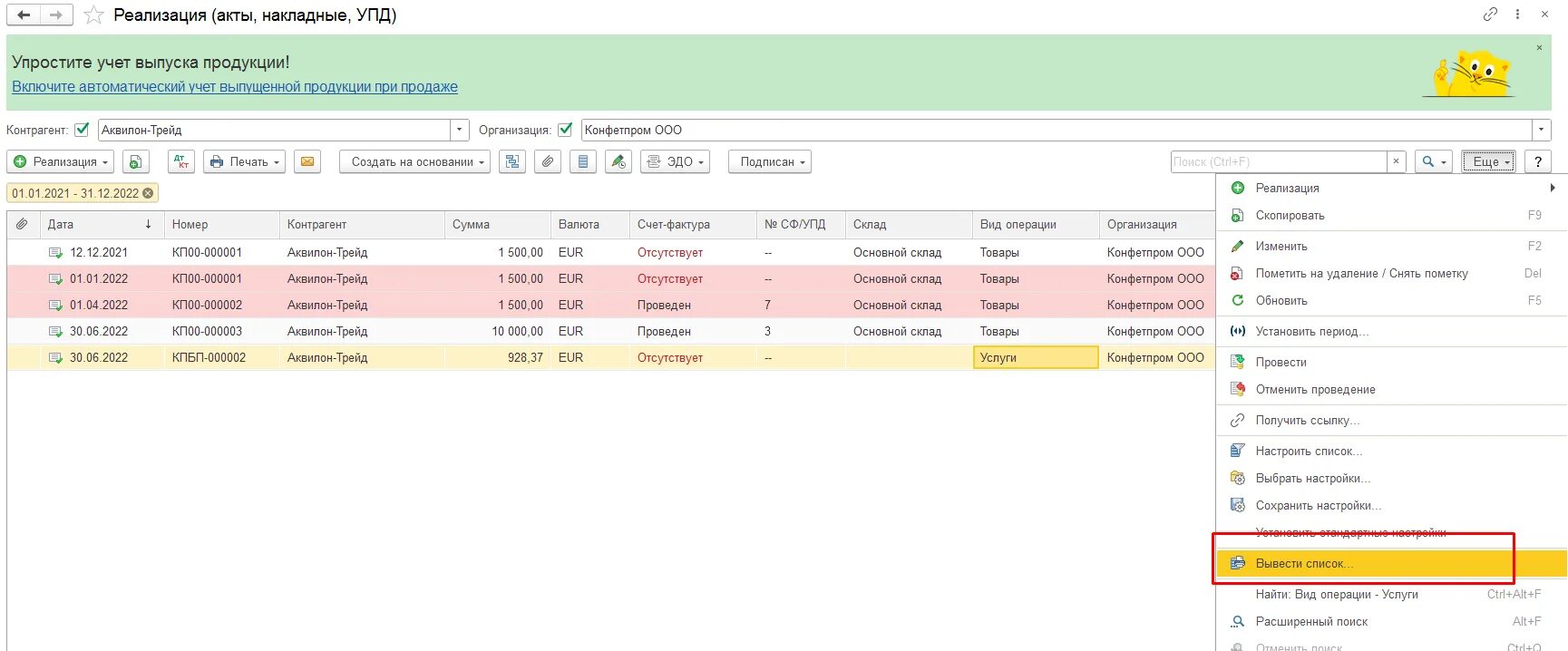Screen dimensions: 1568x651
Task: Select Найти: Вид операции - Услуги
Action: [x=1391, y=594]
